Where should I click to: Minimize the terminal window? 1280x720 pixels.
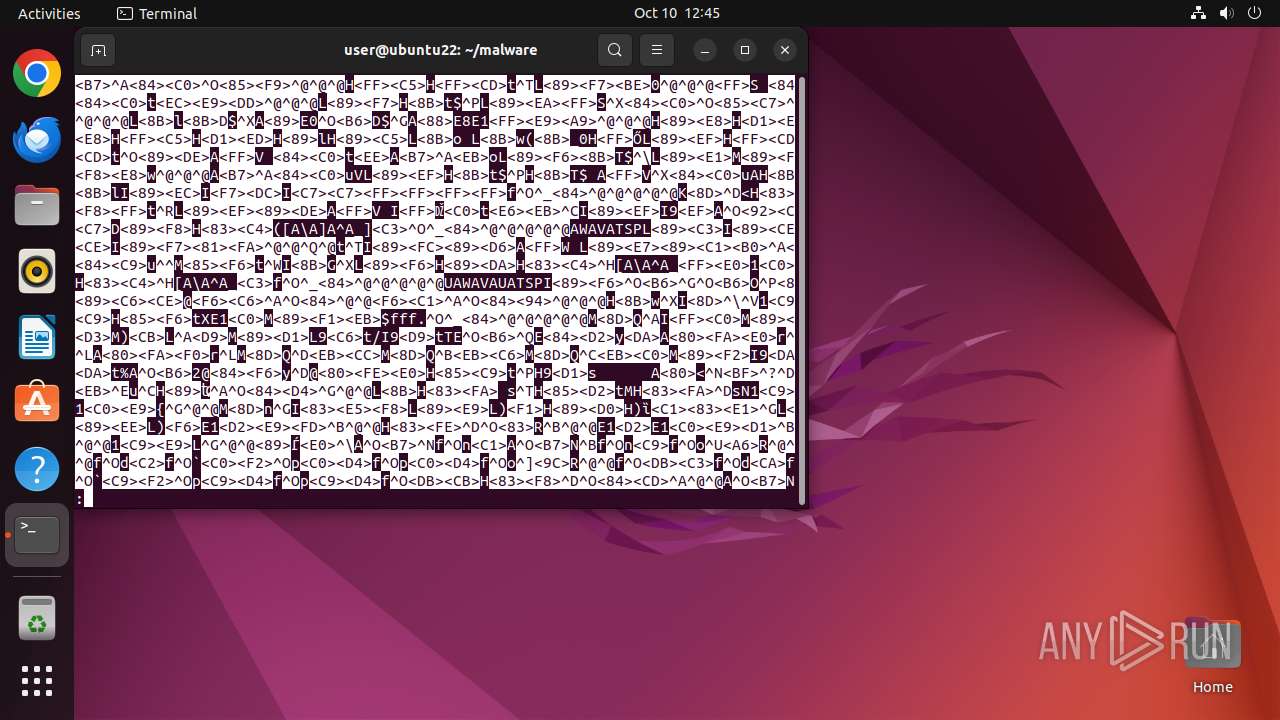point(705,50)
